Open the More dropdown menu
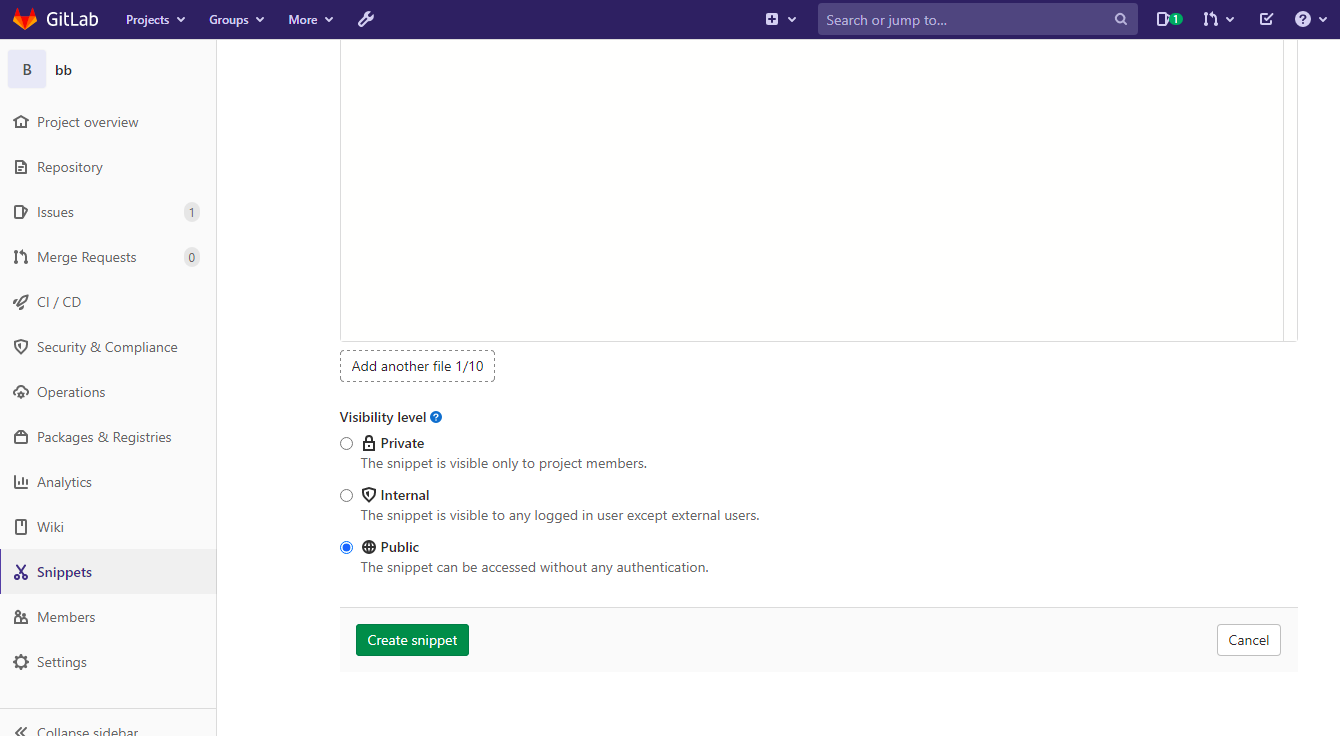This screenshot has width=1340, height=736. click(x=310, y=19)
